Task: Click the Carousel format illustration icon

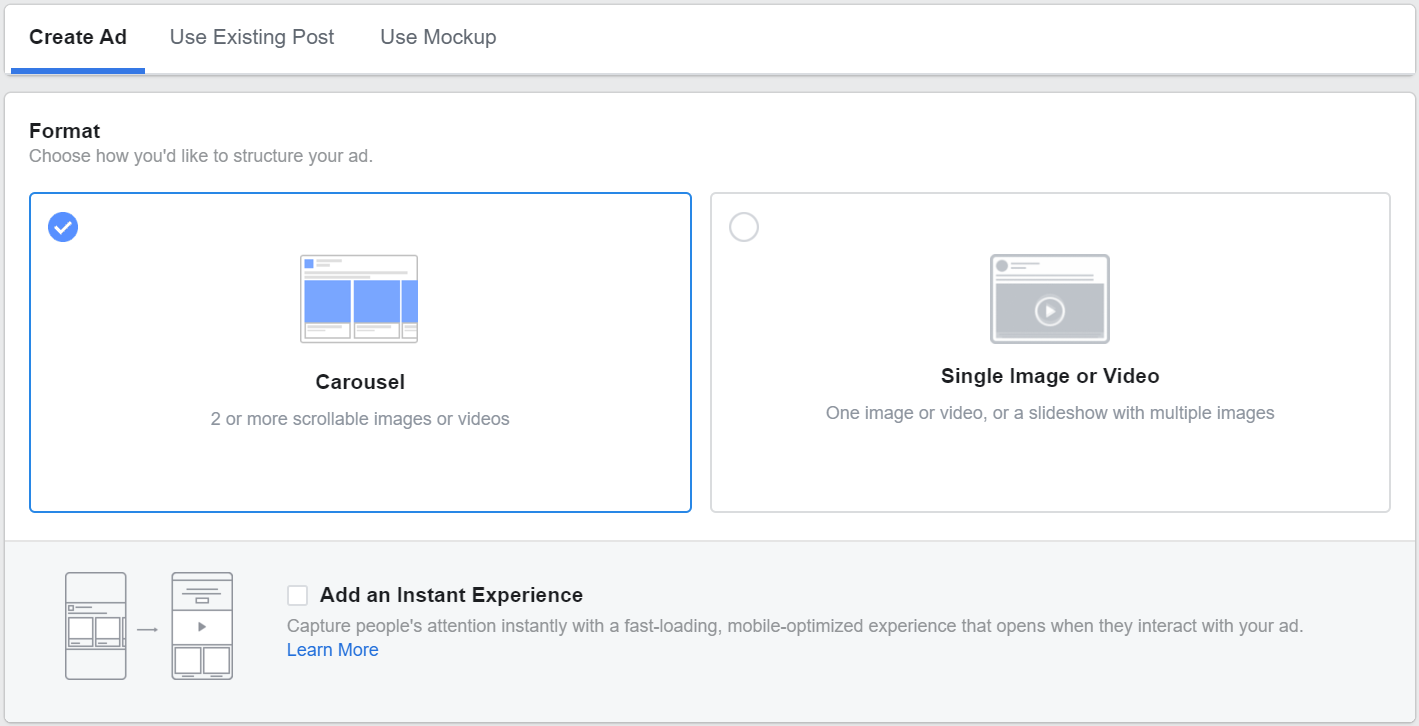Action: point(359,299)
